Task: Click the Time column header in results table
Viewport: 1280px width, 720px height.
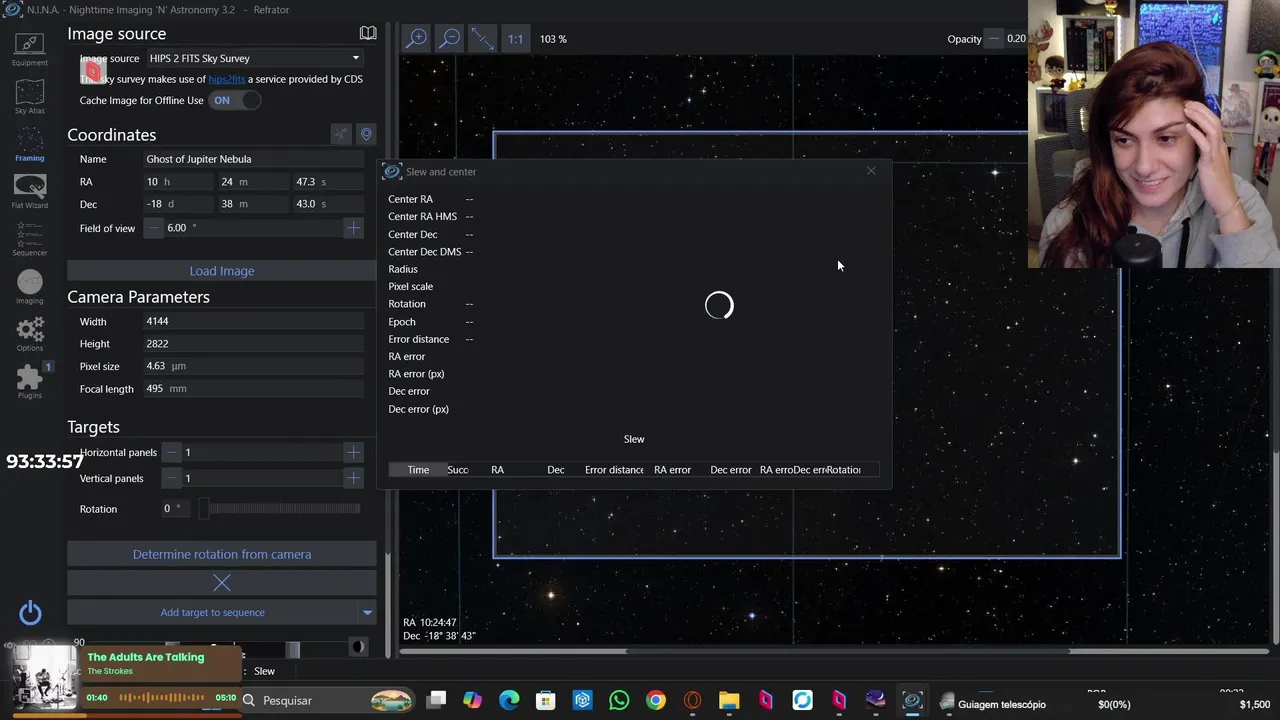Action: coord(418,470)
